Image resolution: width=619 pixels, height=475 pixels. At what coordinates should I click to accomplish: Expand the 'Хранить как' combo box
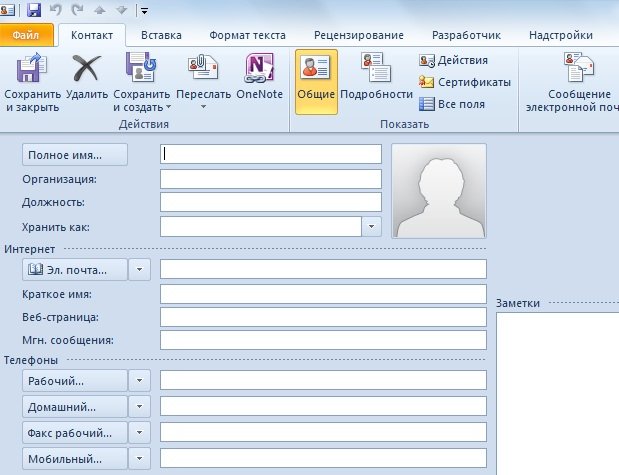point(372,228)
